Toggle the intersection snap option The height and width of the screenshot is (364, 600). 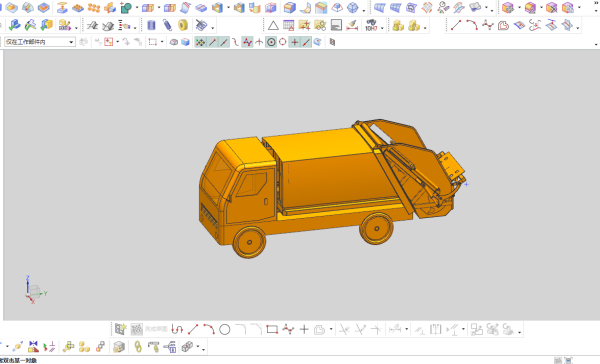[x=259, y=42]
